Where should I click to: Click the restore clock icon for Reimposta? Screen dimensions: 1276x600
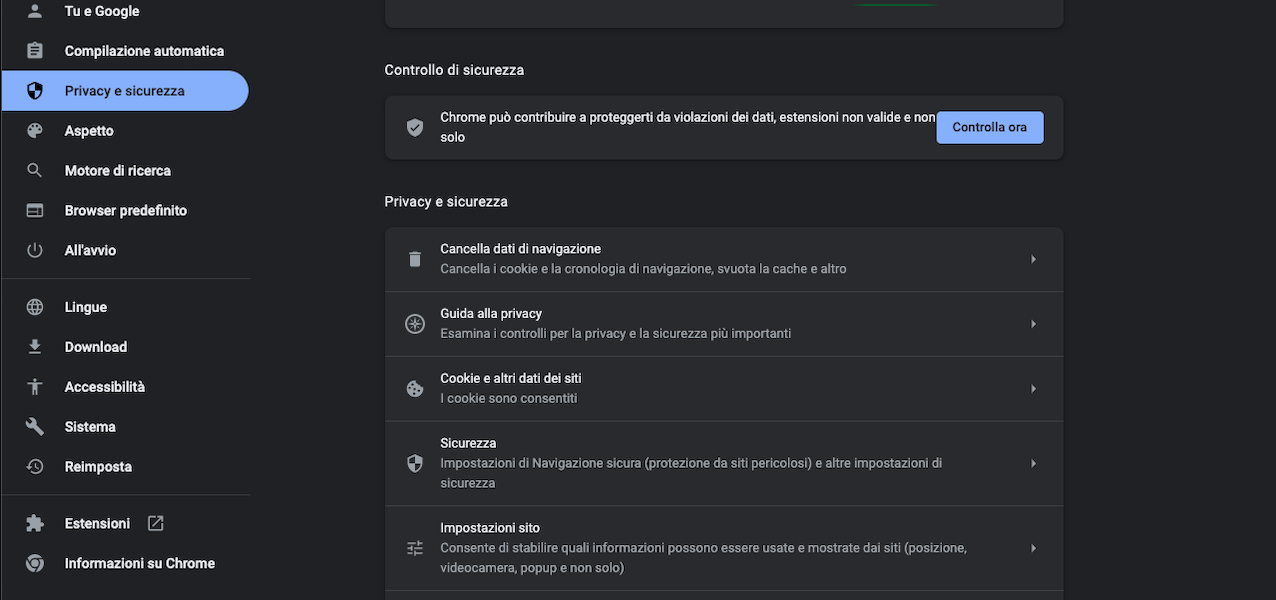(x=35, y=467)
